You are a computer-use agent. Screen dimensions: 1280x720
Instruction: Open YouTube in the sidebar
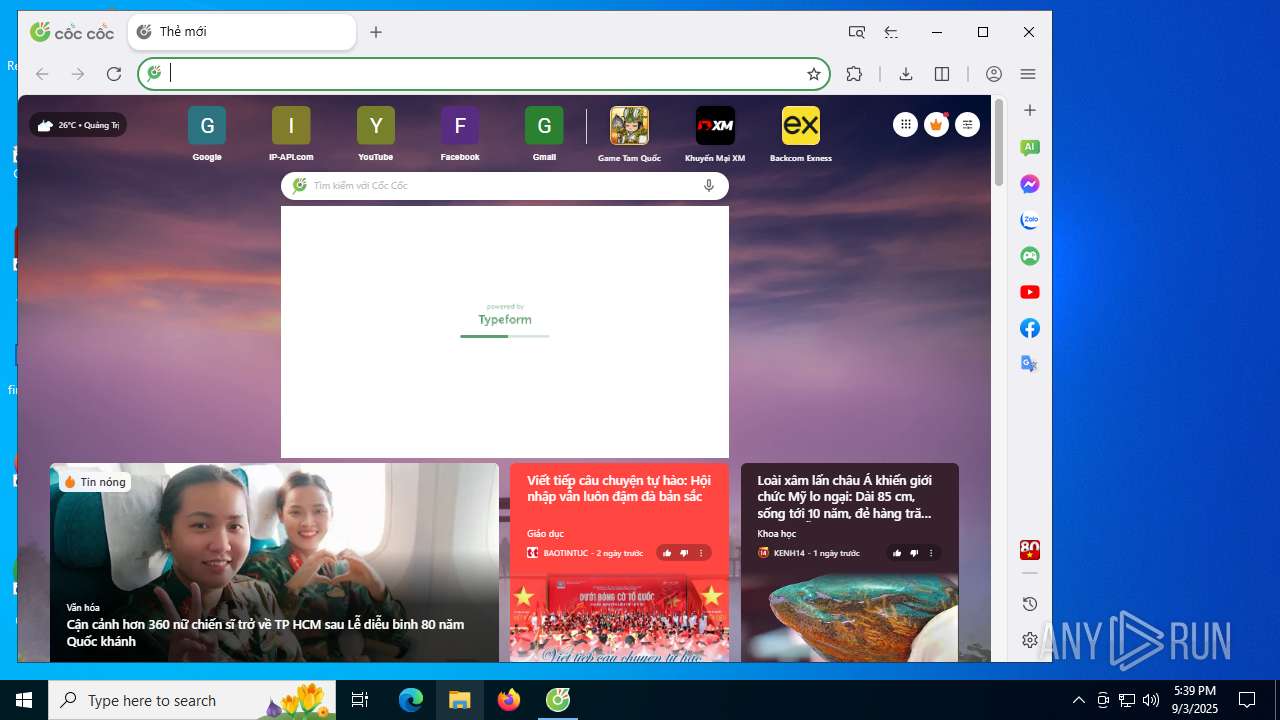(x=1030, y=292)
